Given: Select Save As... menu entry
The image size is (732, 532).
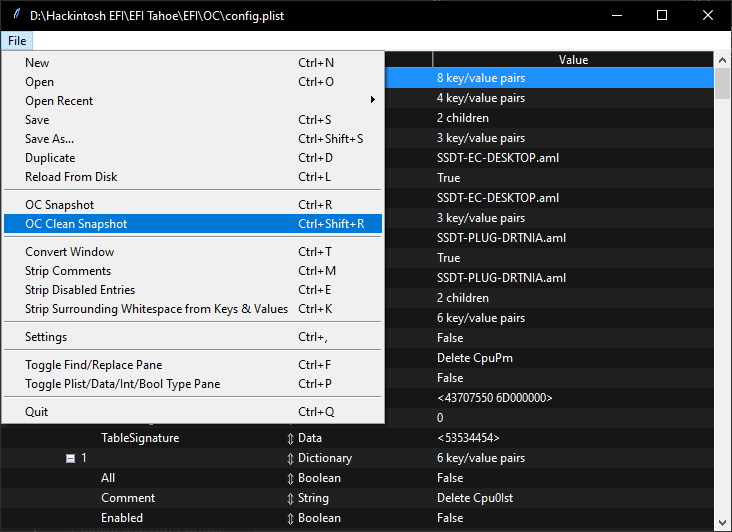Looking at the screenshot, I should tap(193, 139).
